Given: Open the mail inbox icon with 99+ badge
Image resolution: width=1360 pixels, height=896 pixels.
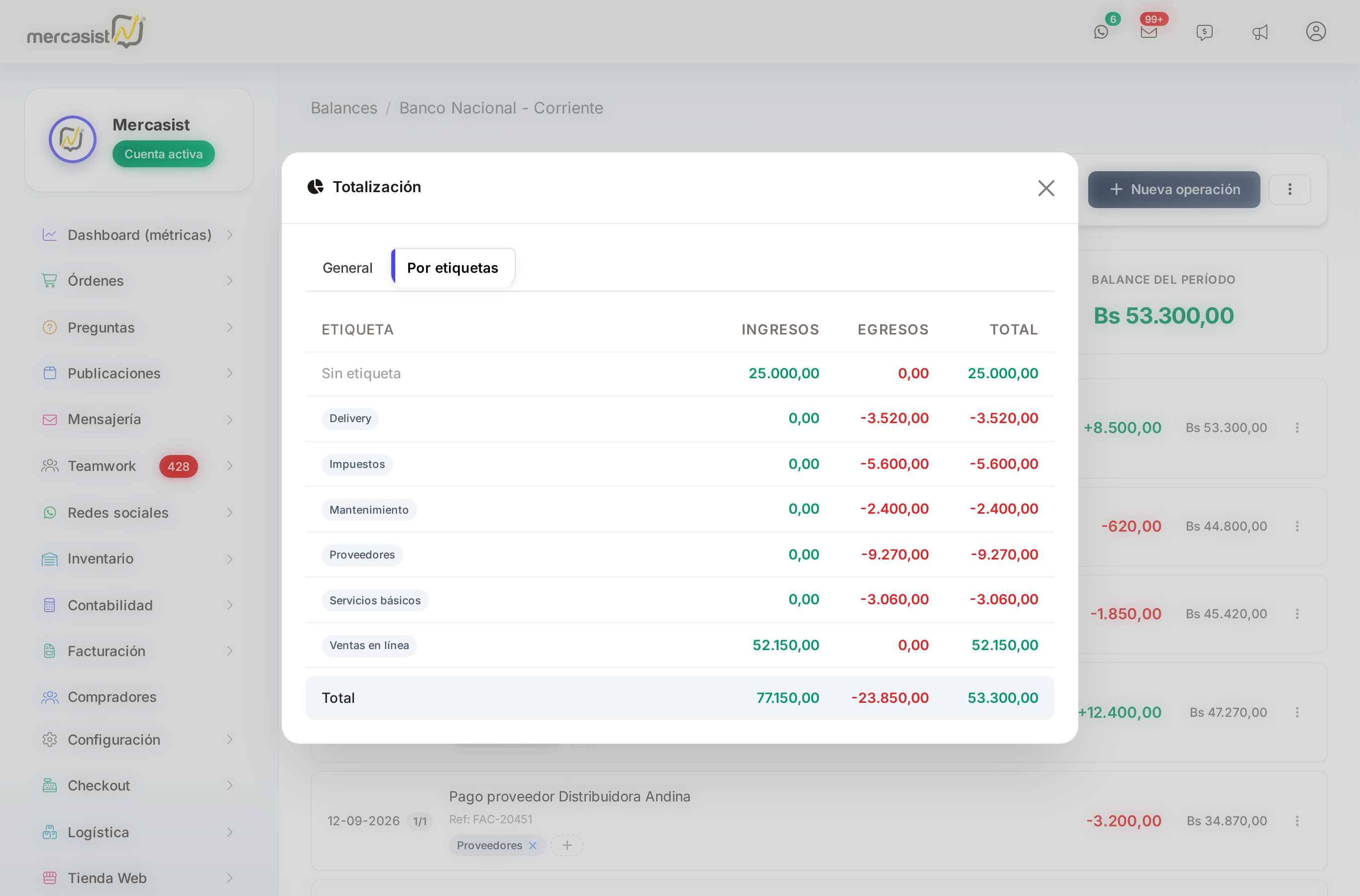Looking at the screenshot, I should tap(1148, 32).
